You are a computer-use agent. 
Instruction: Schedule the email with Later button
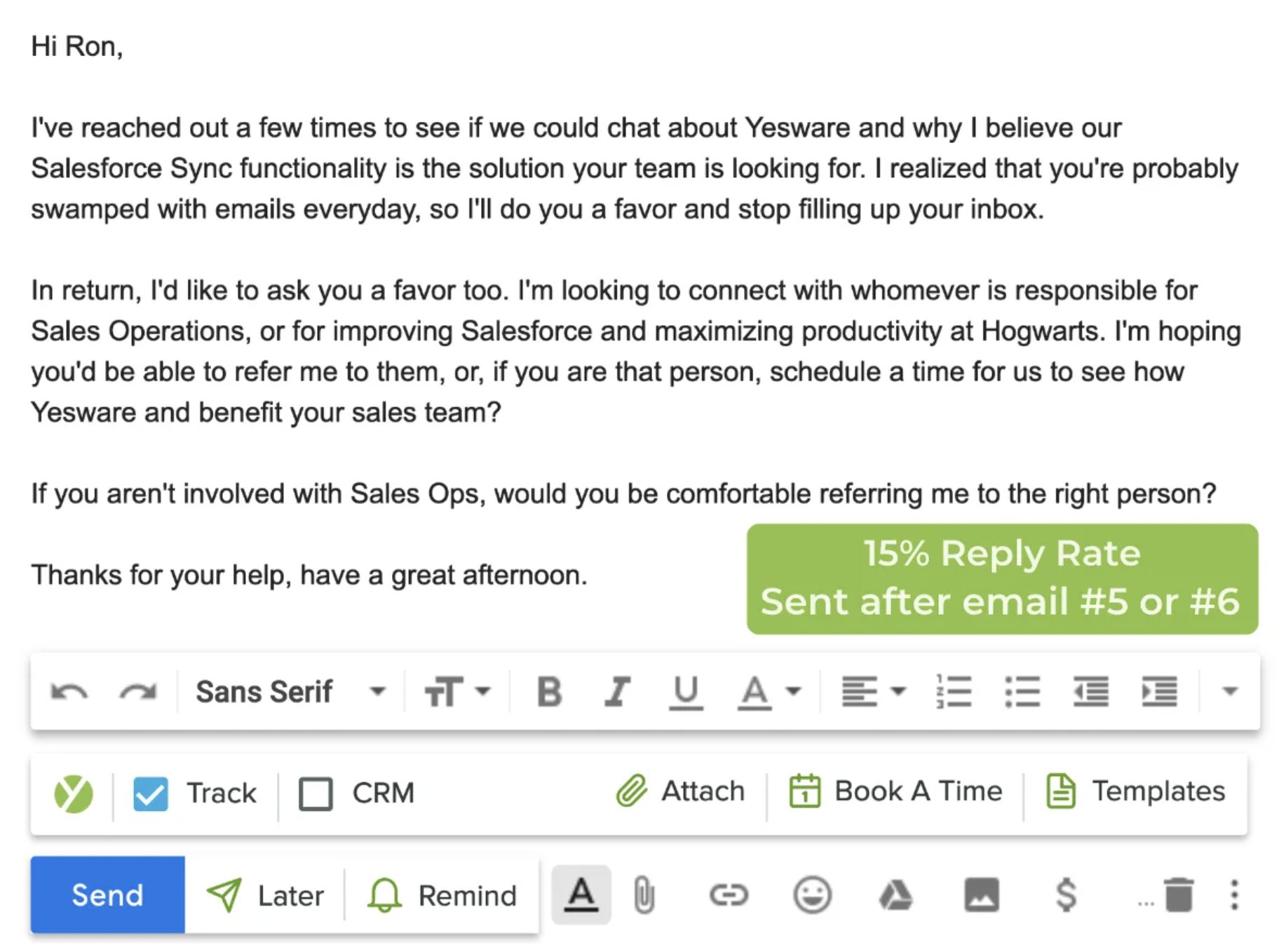(x=266, y=895)
